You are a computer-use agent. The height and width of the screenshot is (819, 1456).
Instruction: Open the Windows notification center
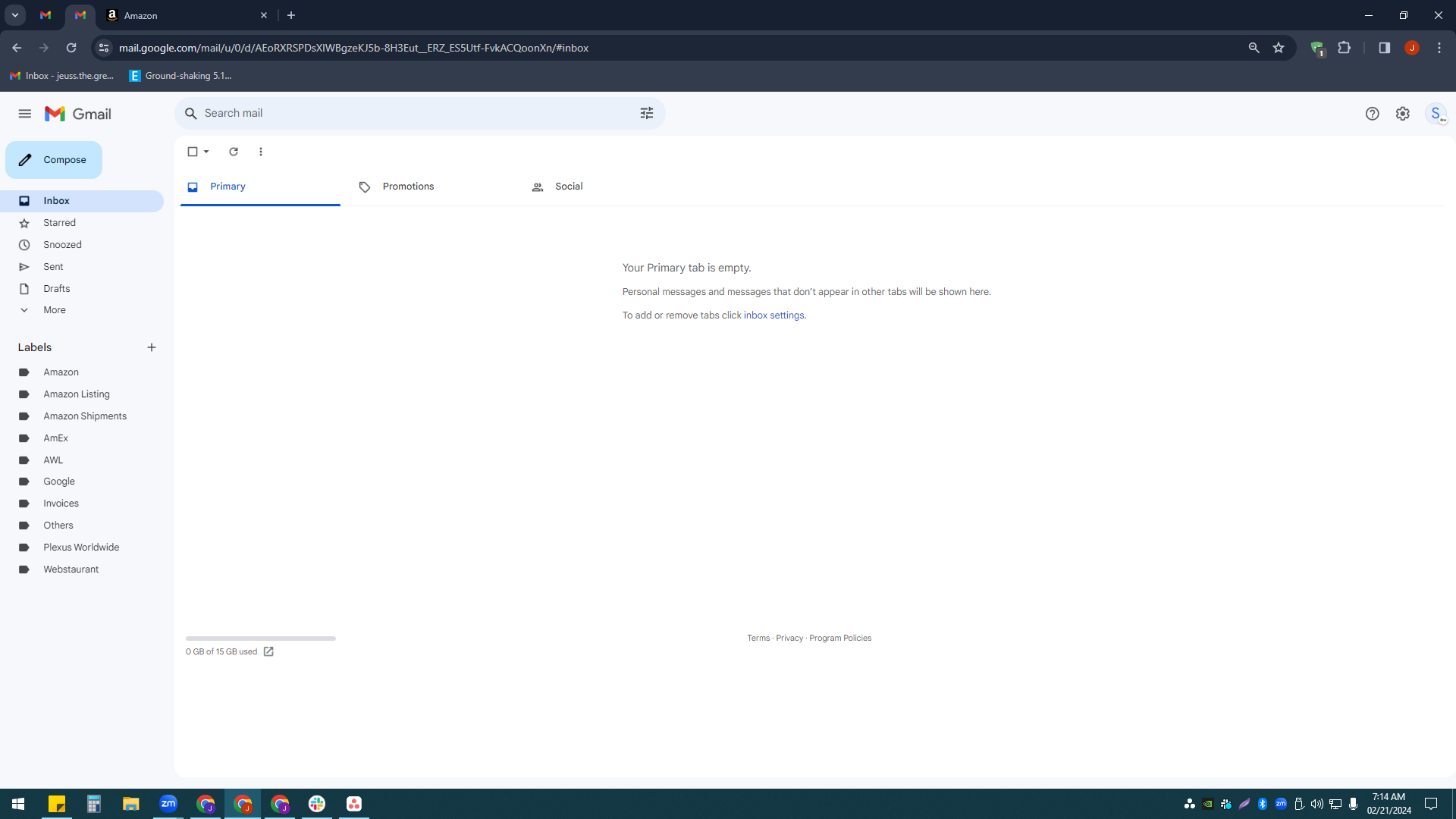point(1431,804)
